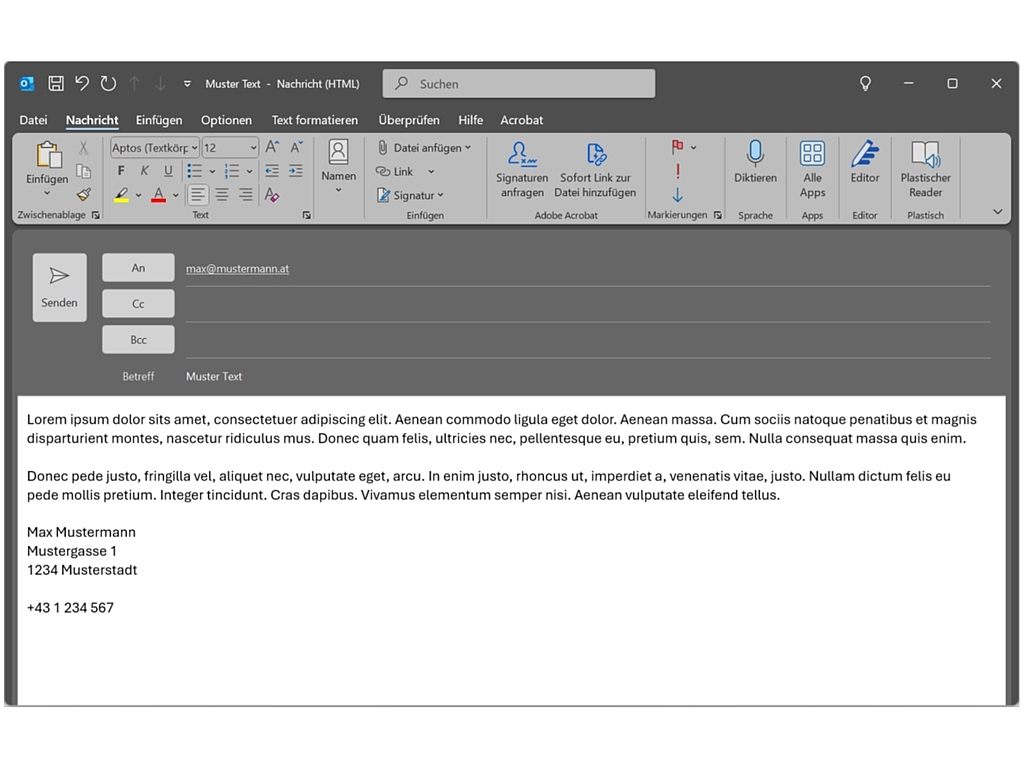Viewport: 1024px width, 768px height.
Task: Toggle underline formatting (U)
Action: coord(168,171)
